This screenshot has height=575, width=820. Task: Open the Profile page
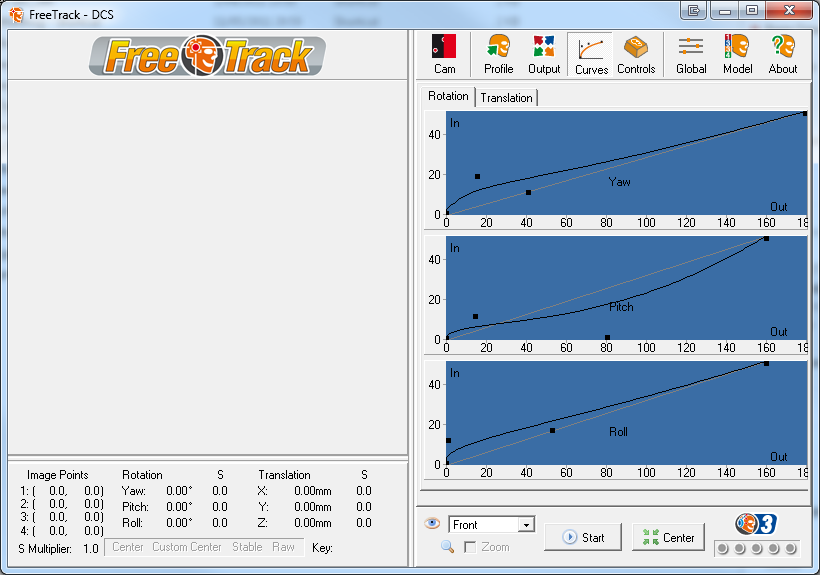tap(498, 54)
